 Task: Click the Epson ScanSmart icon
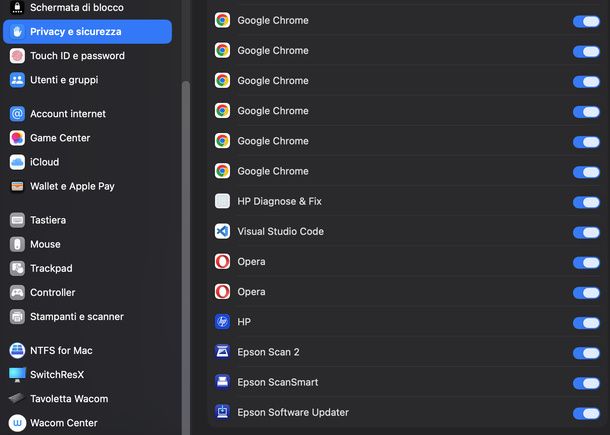(223, 382)
